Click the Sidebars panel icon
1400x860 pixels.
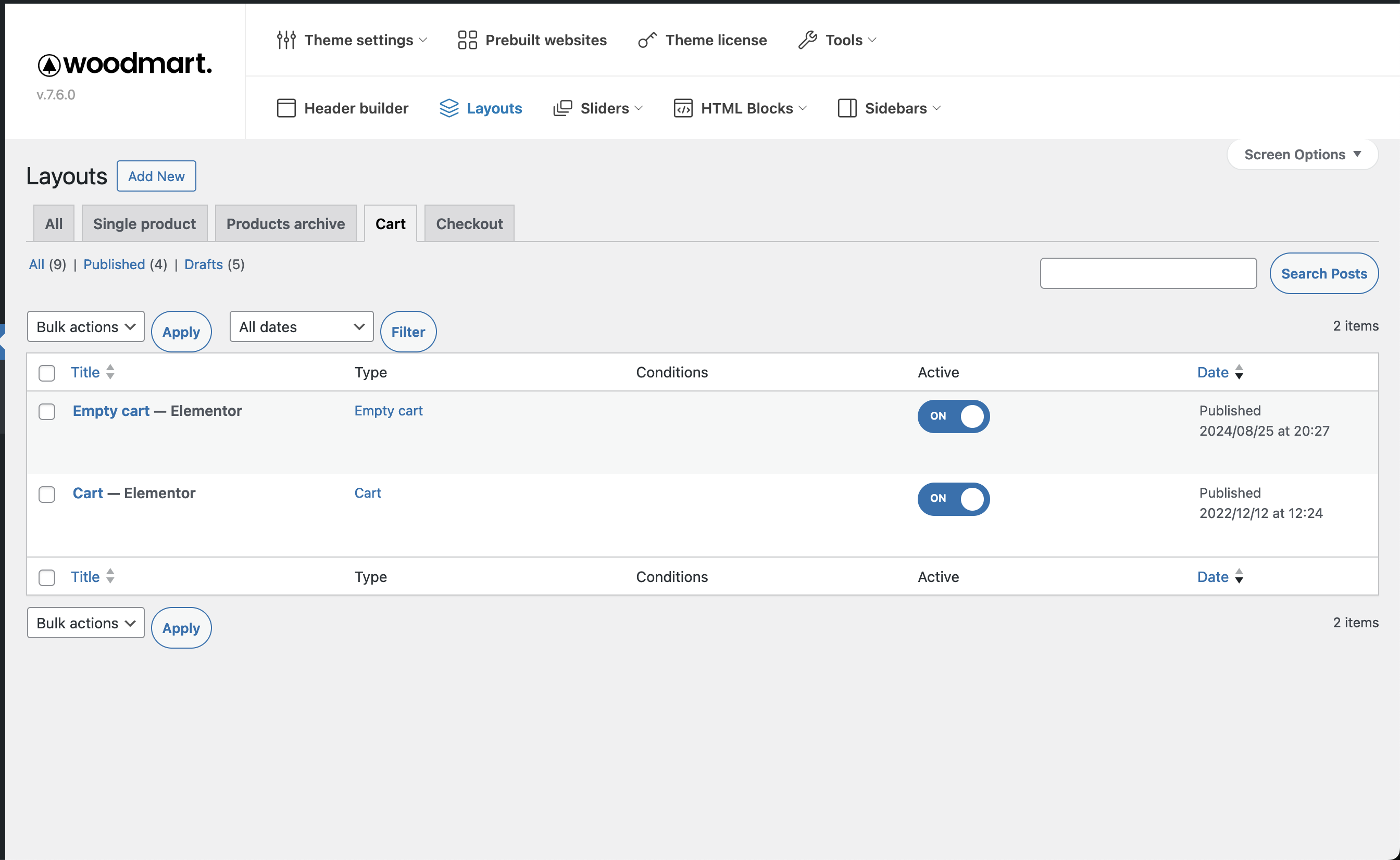[x=846, y=108]
